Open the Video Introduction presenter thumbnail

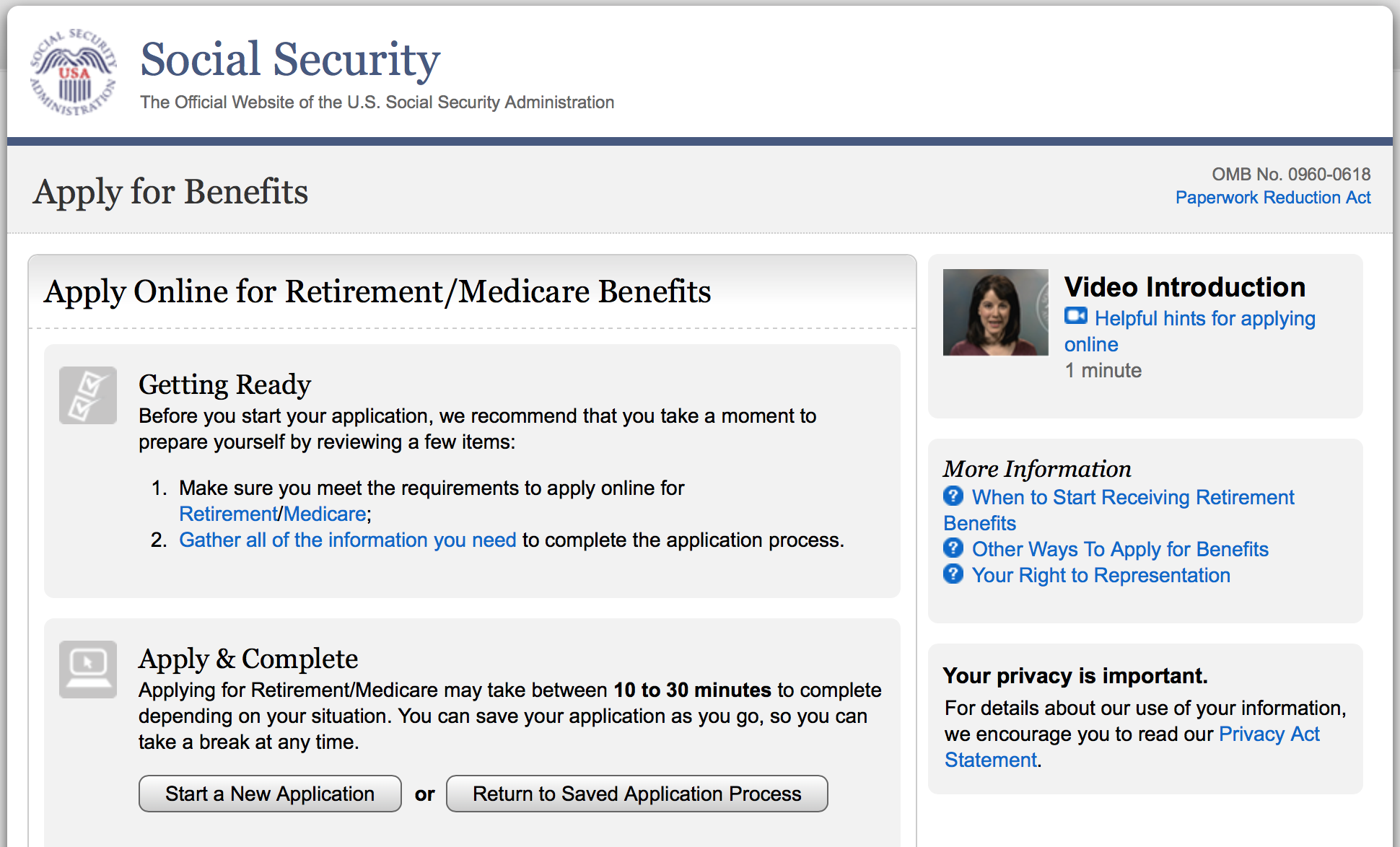[995, 312]
